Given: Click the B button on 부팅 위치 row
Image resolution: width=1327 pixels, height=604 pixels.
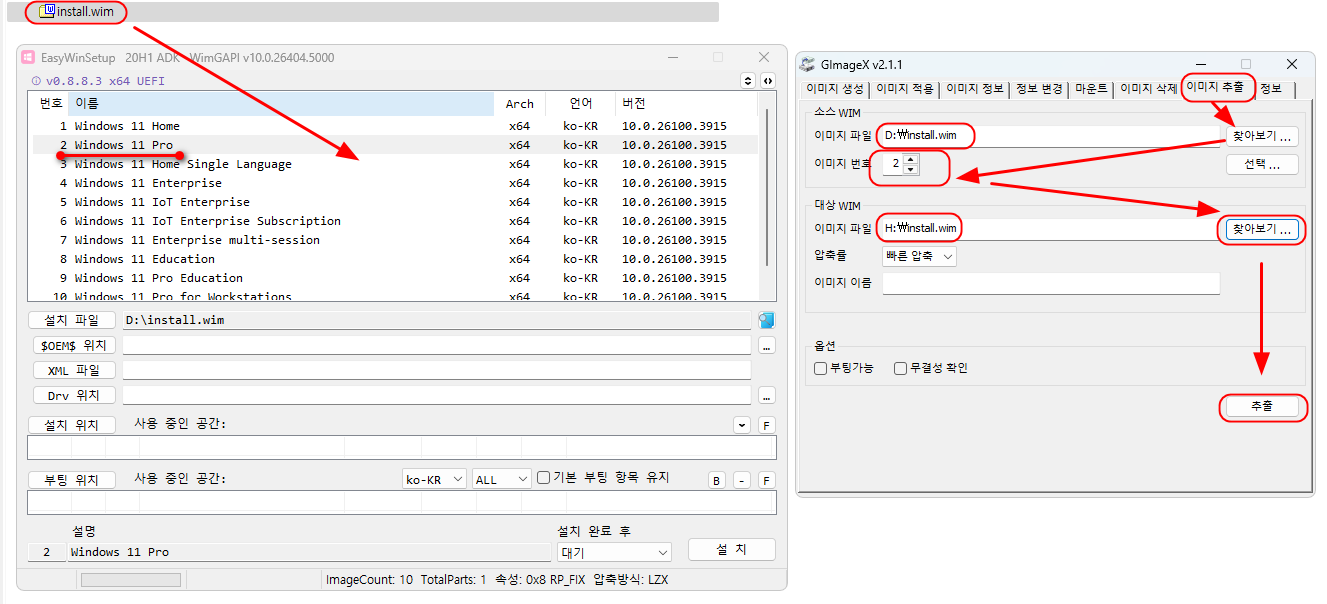Looking at the screenshot, I should point(717,480).
